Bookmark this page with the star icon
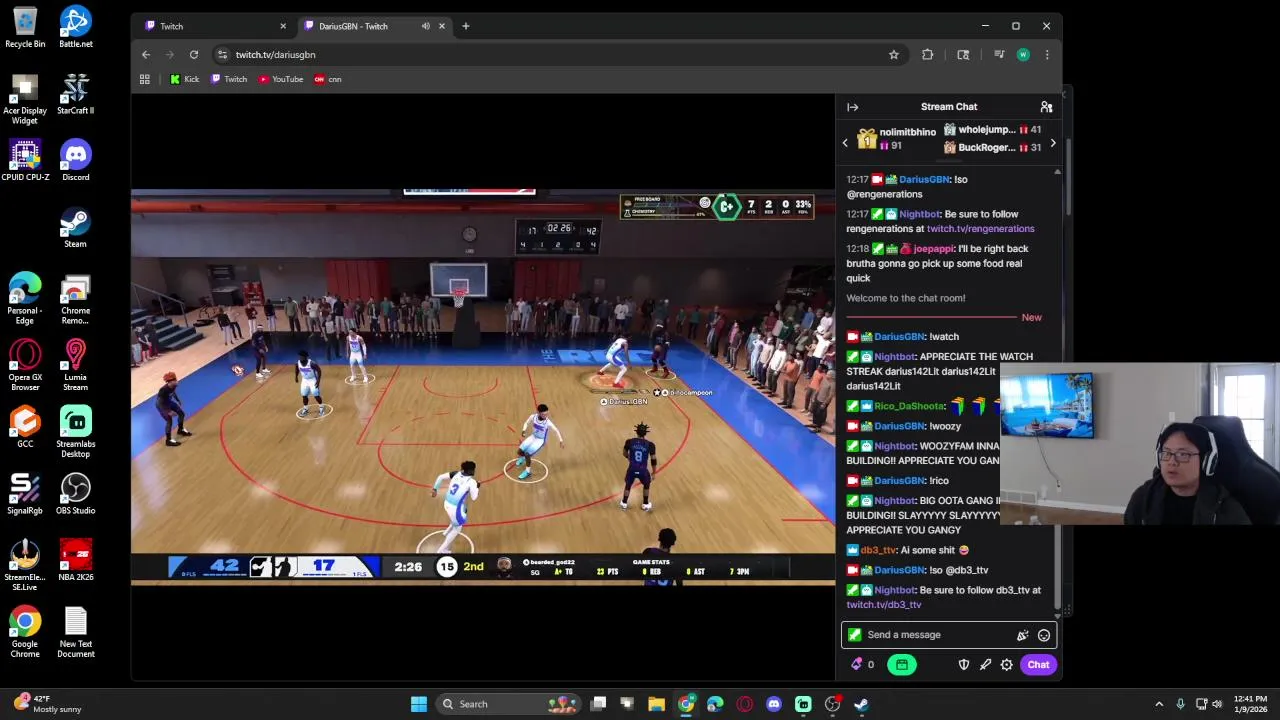 [894, 55]
